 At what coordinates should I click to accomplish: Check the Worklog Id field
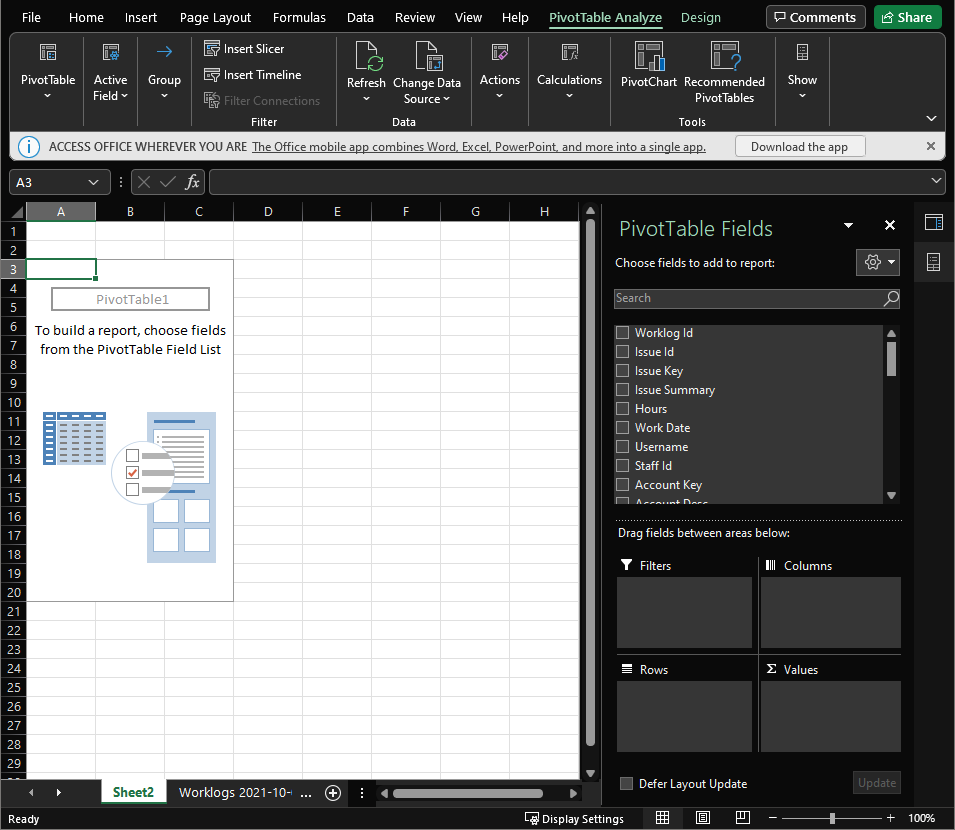pyautogui.click(x=622, y=332)
